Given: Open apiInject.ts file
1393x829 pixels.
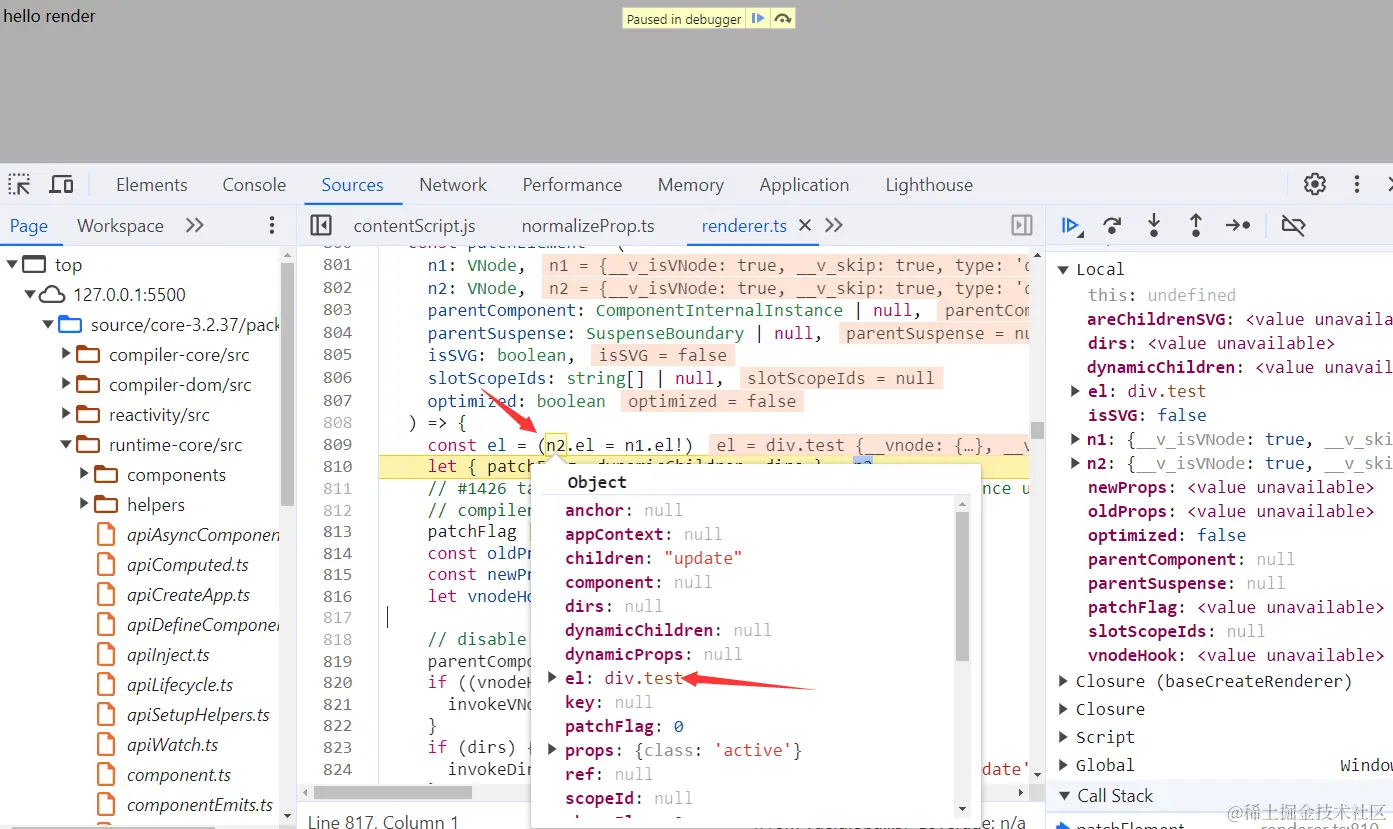Looking at the screenshot, I should tap(168, 655).
